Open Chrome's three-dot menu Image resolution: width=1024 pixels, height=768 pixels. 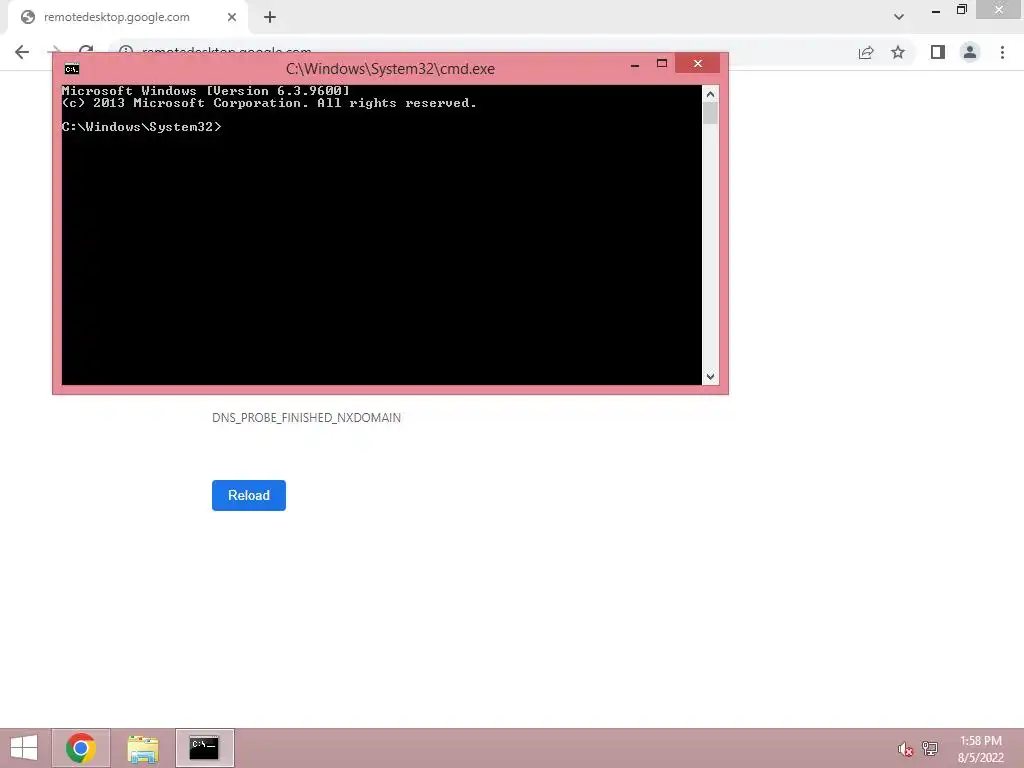click(x=1002, y=52)
